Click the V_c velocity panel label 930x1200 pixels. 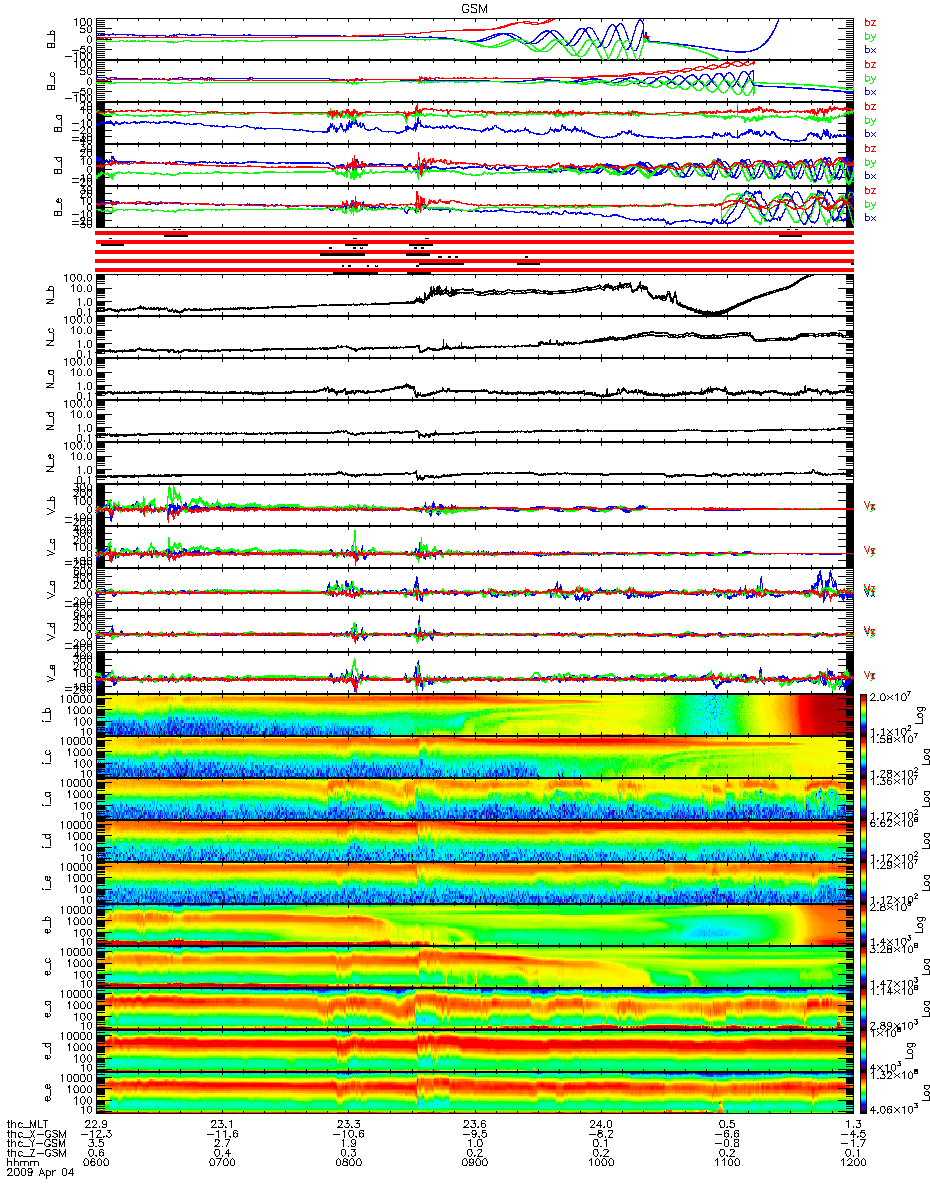pyautogui.click(x=50, y=547)
